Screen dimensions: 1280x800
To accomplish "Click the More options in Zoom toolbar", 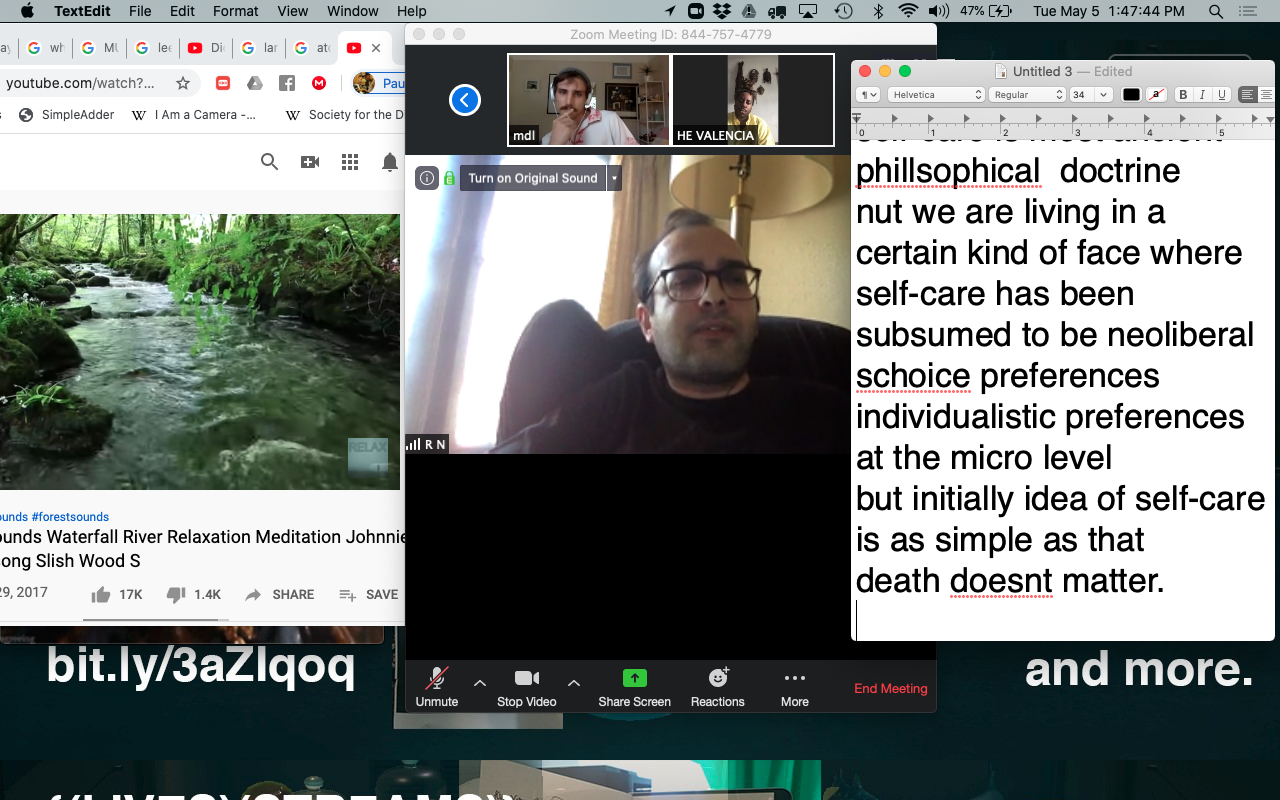I will point(793,687).
